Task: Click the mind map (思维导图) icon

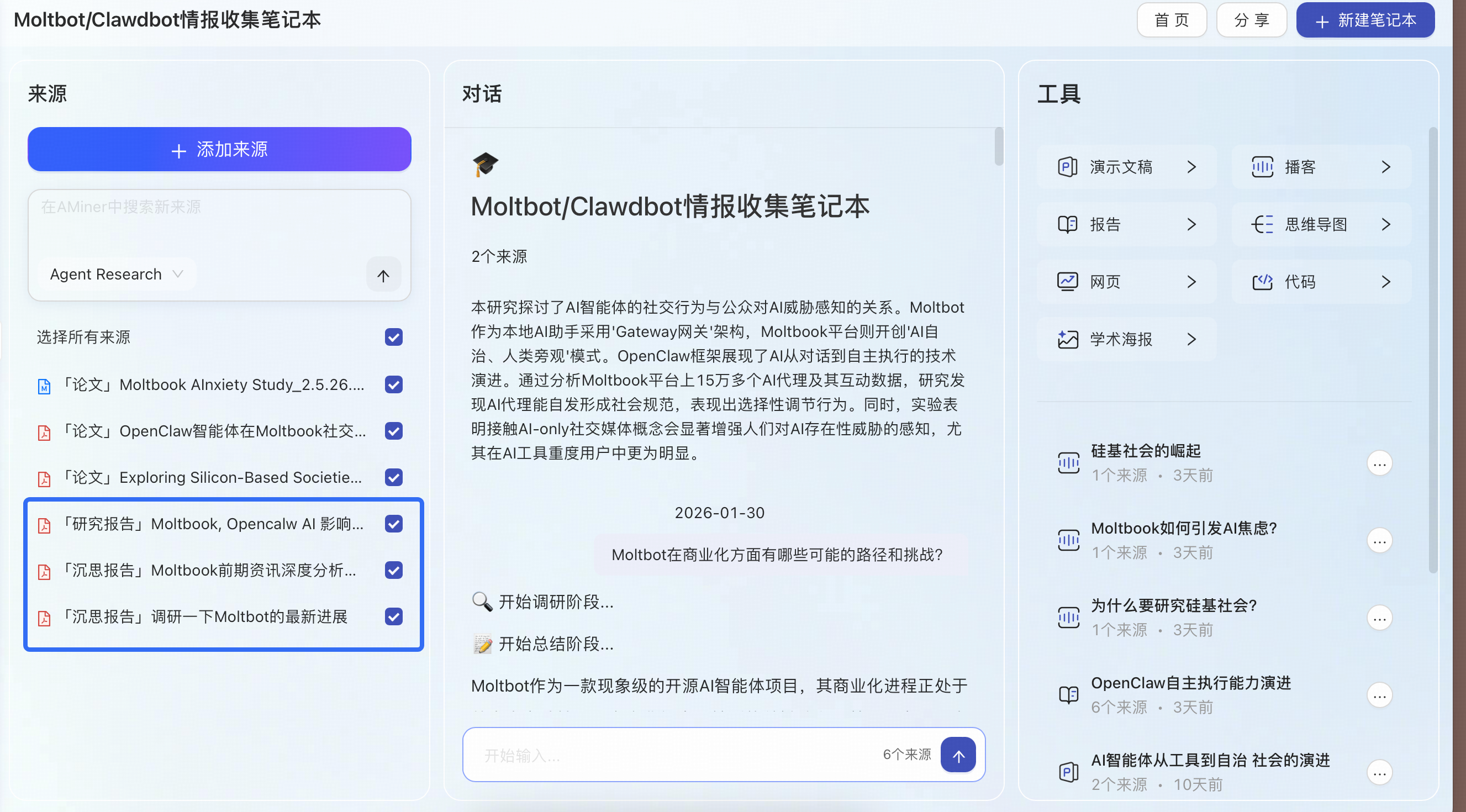Action: point(1262,224)
